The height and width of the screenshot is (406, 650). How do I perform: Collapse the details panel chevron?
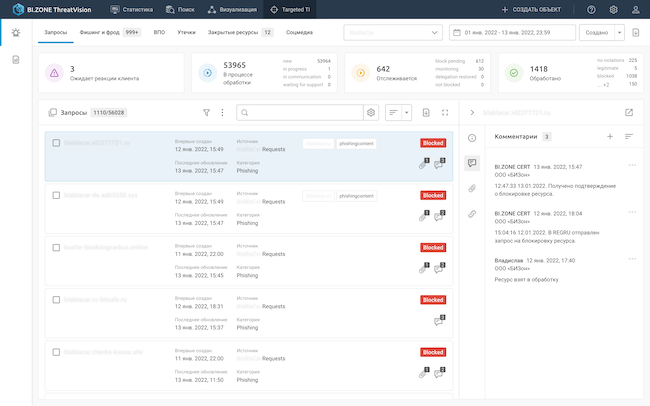[x=472, y=113]
